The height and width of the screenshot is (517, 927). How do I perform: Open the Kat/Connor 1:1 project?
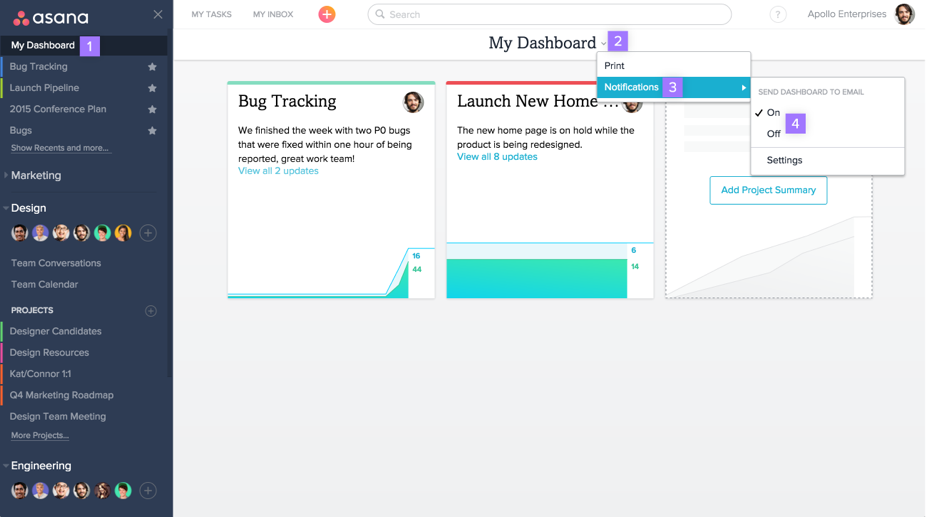pos(40,374)
